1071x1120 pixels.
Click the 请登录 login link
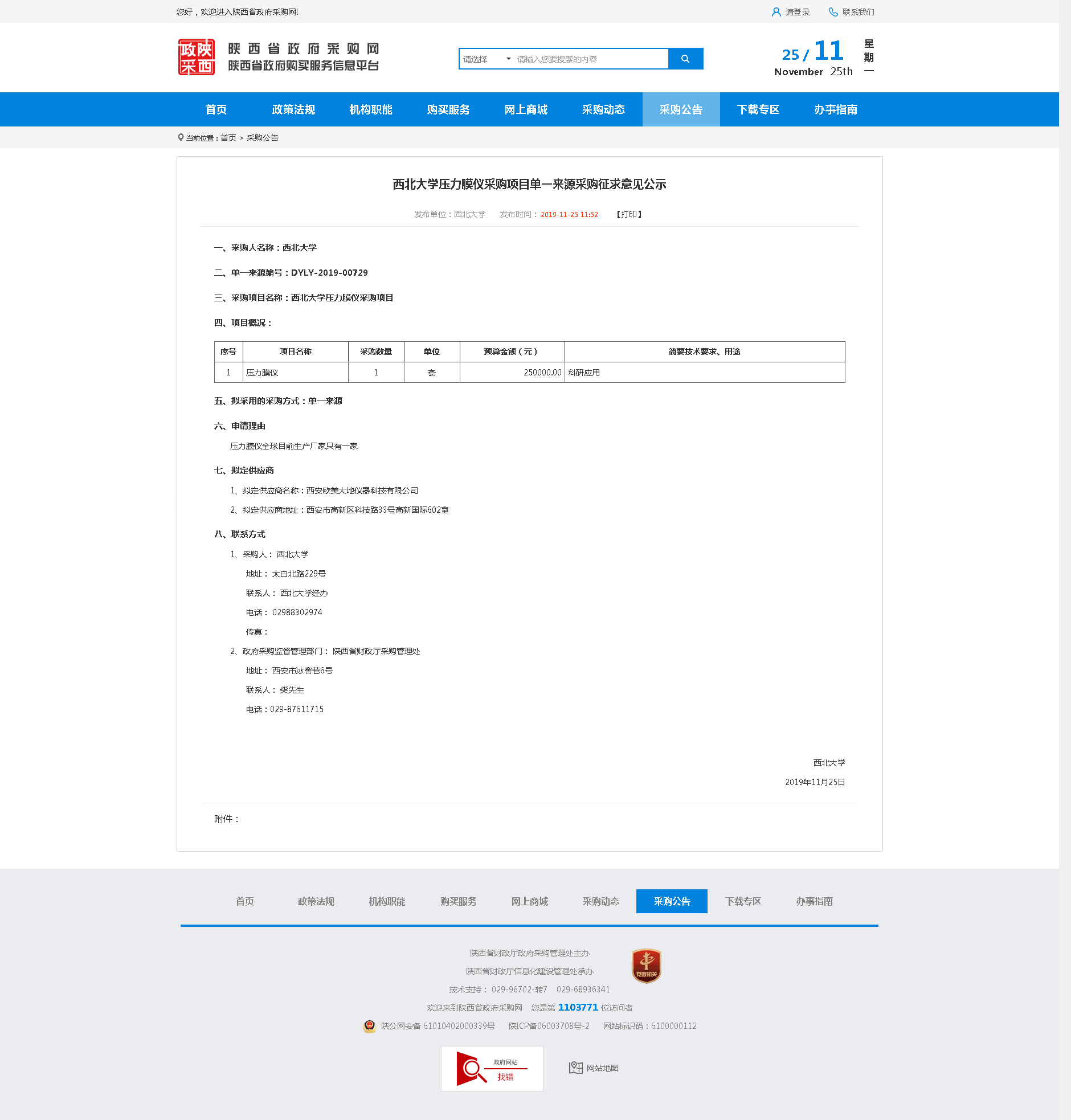(x=798, y=12)
